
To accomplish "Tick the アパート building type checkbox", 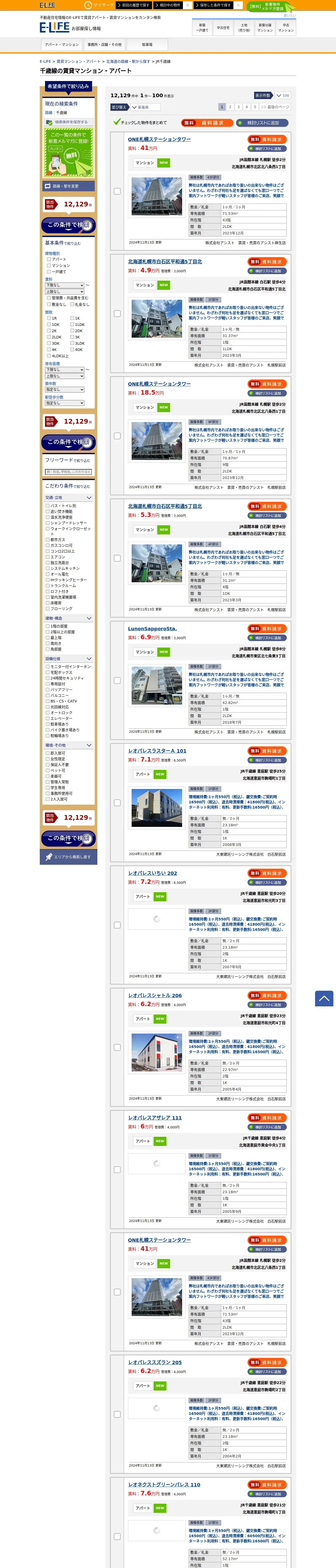I will [49, 259].
